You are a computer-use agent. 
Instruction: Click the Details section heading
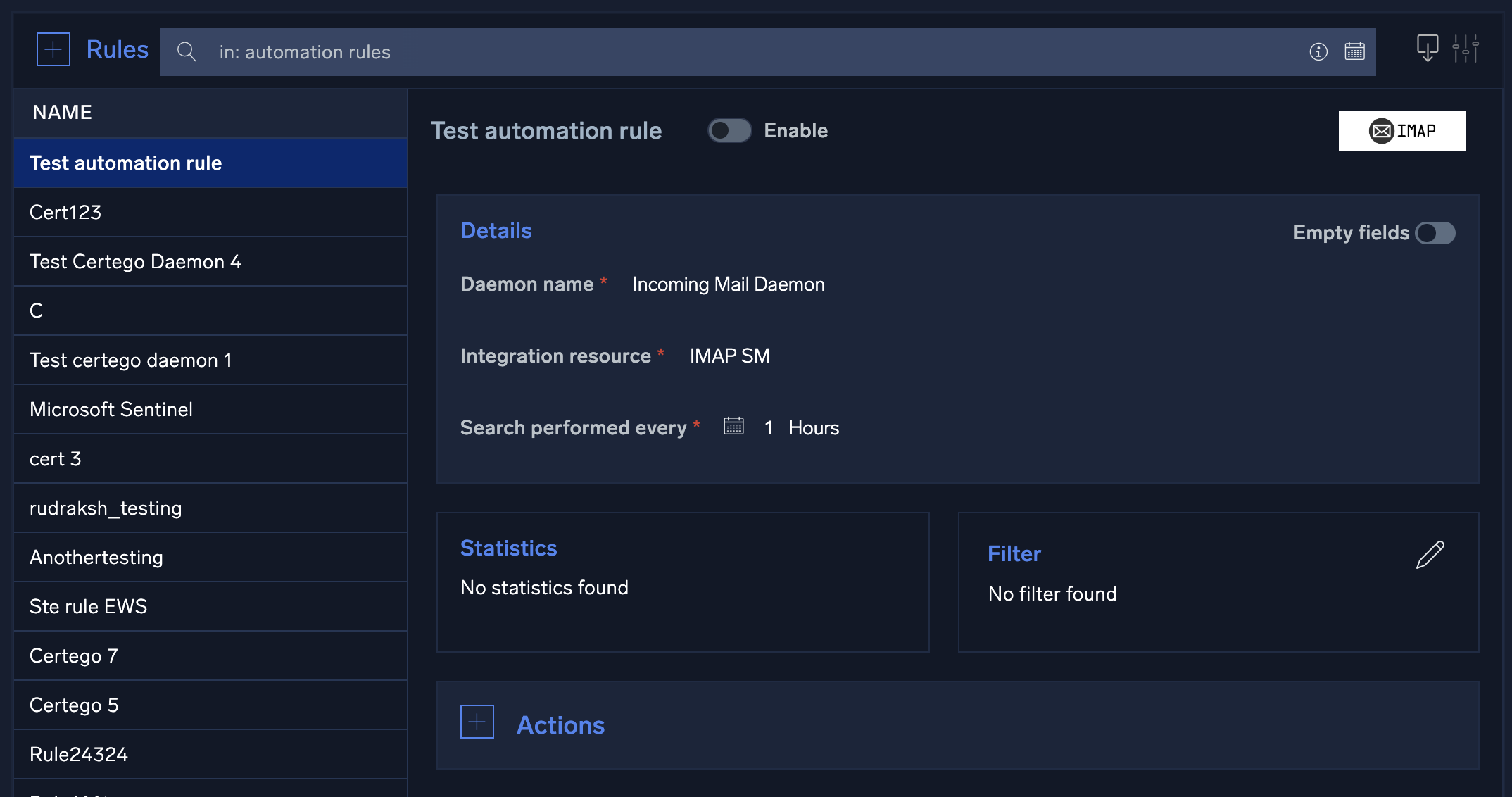click(x=496, y=230)
